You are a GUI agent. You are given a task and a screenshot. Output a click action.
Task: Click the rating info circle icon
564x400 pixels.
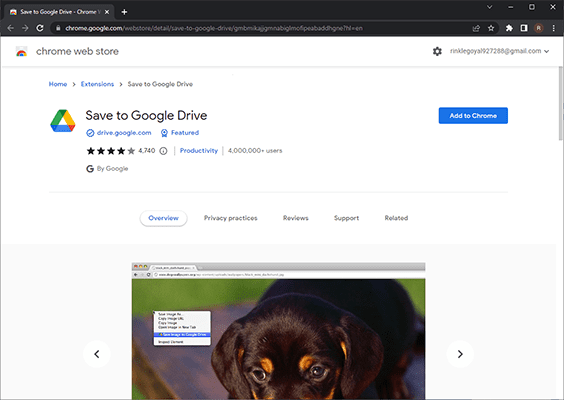tap(163, 151)
